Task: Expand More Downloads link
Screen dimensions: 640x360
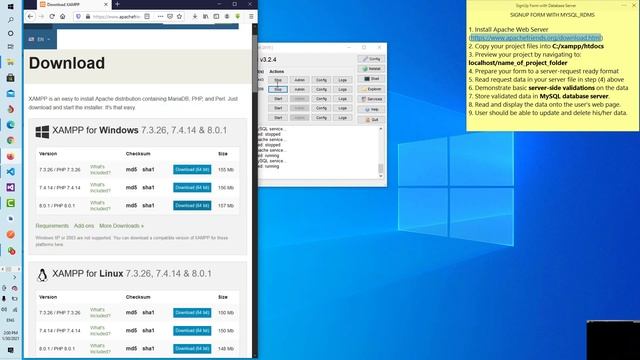Action: [121, 226]
